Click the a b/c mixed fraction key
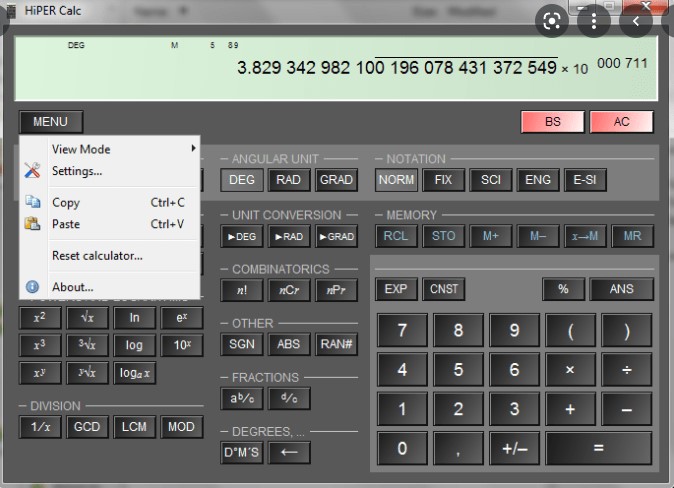 click(x=242, y=398)
